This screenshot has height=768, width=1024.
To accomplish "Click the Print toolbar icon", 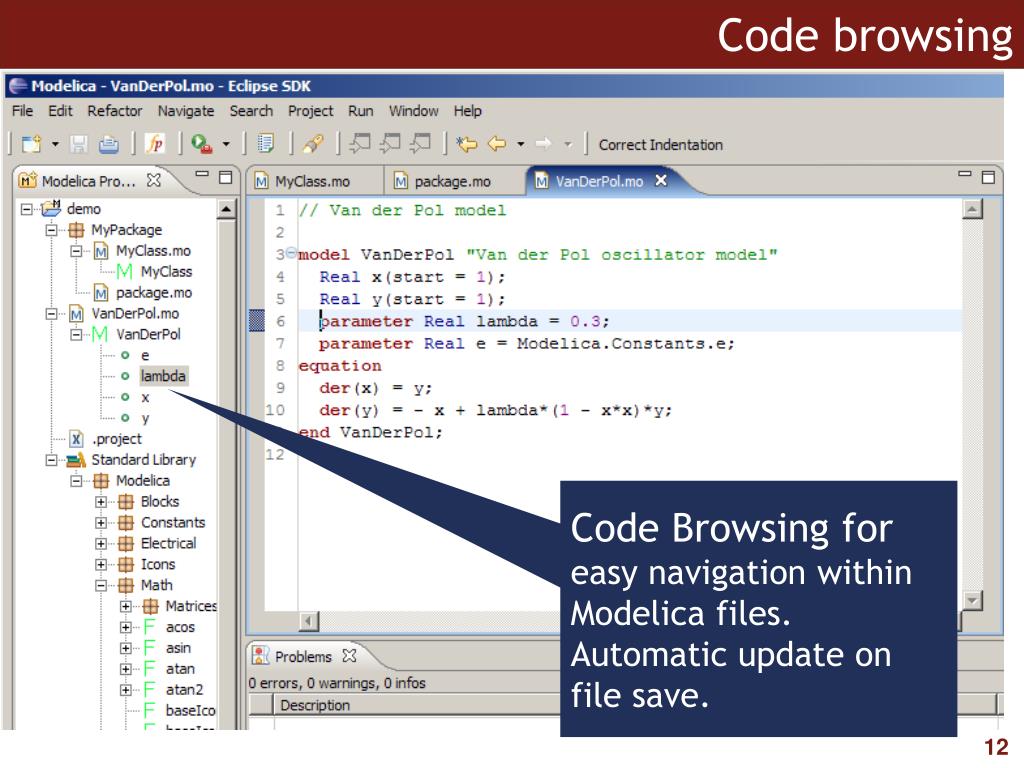I will coord(108,144).
